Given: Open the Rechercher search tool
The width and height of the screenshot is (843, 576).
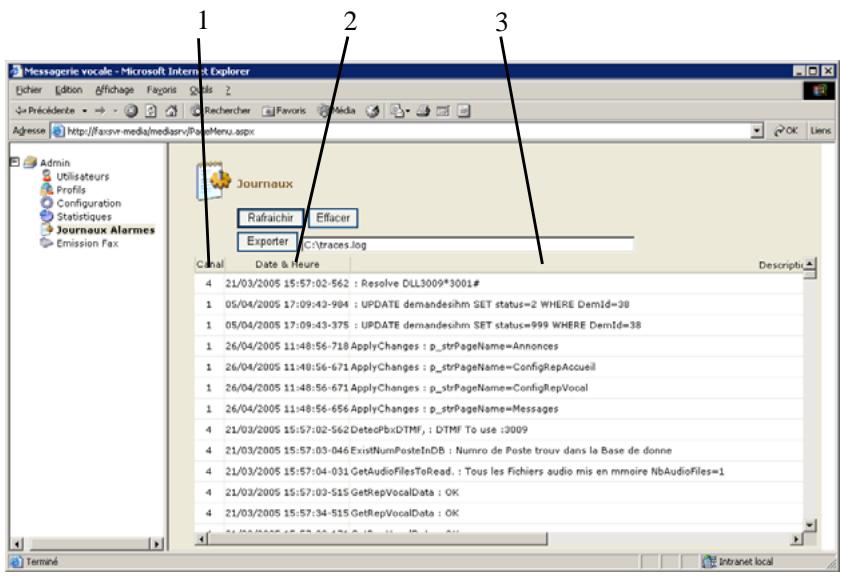Looking at the screenshot, I should coord(221,110).
